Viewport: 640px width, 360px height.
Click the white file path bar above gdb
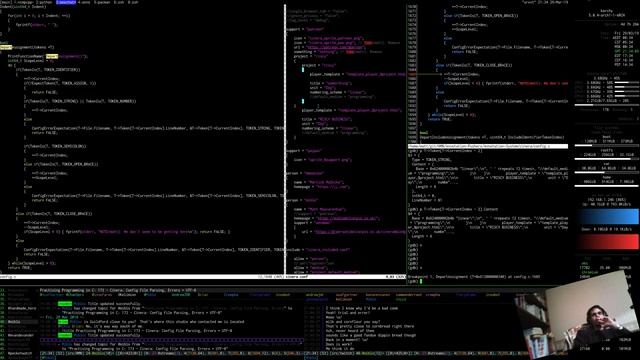pos(488,146)
